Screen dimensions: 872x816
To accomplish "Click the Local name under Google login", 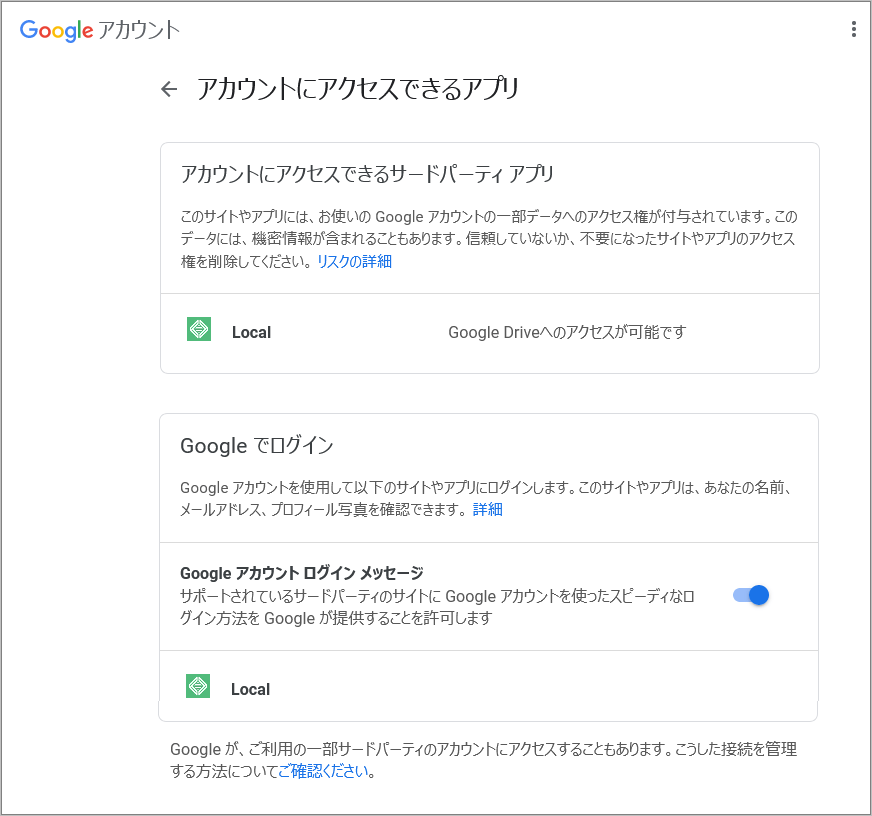I will pos(250,690).
